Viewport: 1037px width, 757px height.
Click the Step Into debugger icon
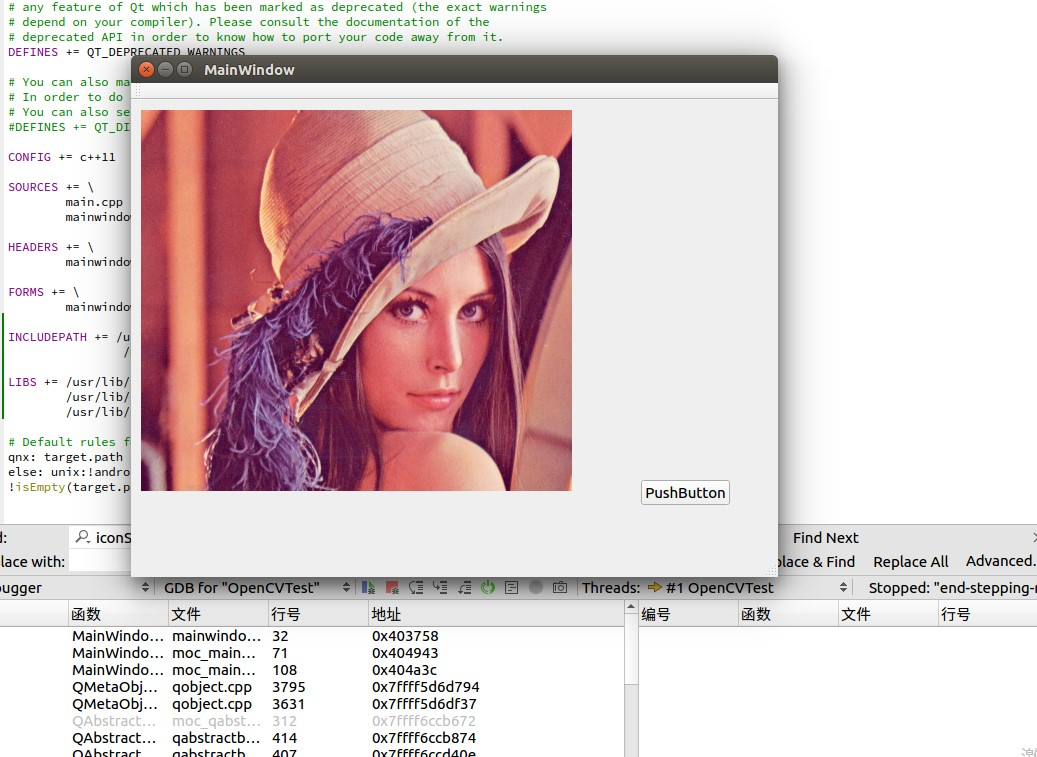(440, 587)
